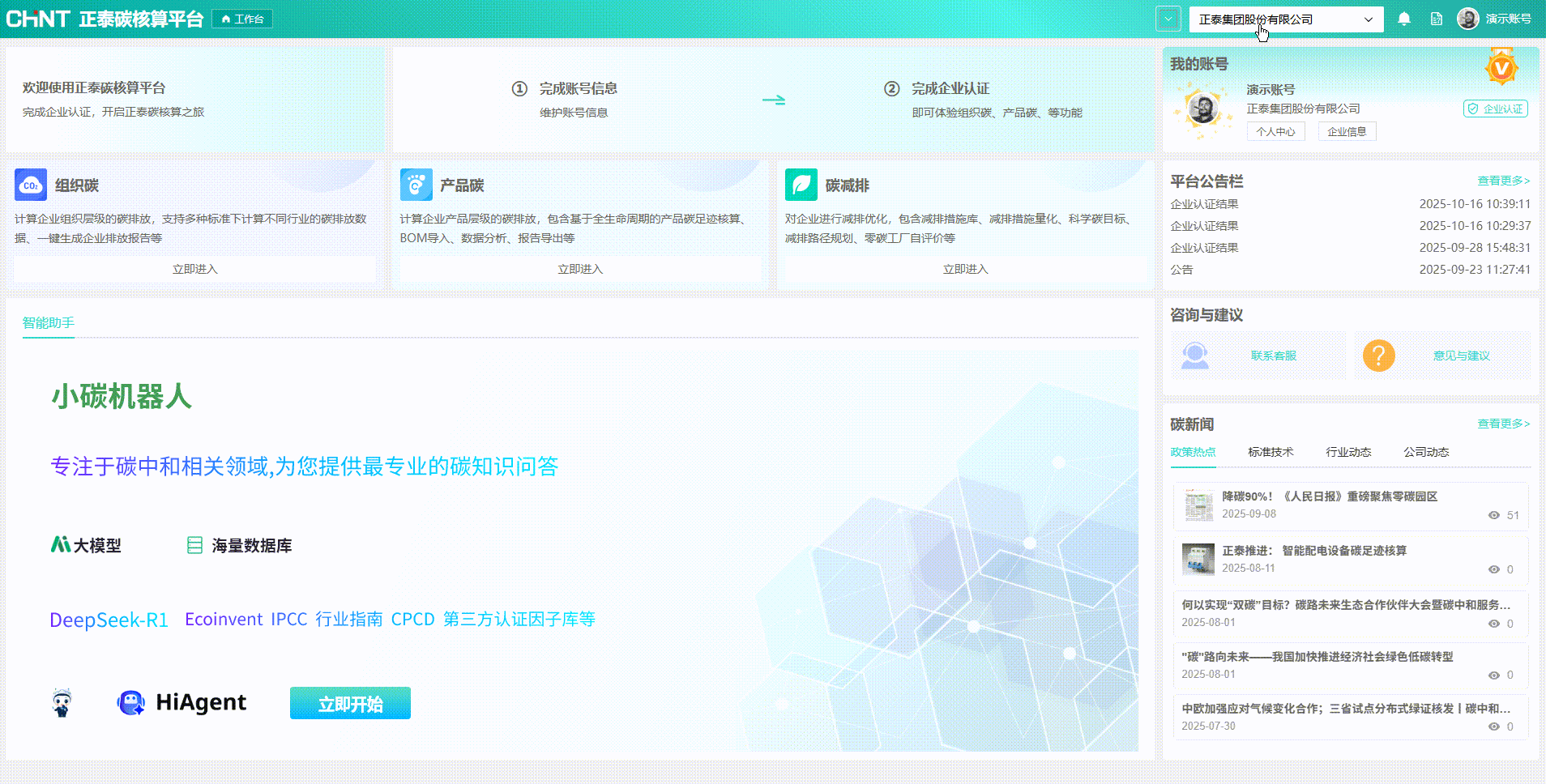This screenshot has width=1546, height=784.
Task: Open the 公告 entry dated 2025-09-23
Action: pyautogui.click(x=1350, y=270)
